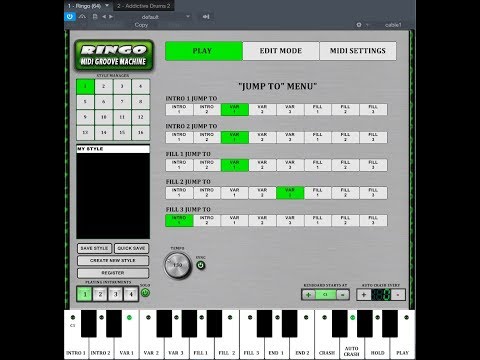Select style slot 16 in the Style Manager
480x360 pixels.
pyautogui.click(x=140, y=133)
